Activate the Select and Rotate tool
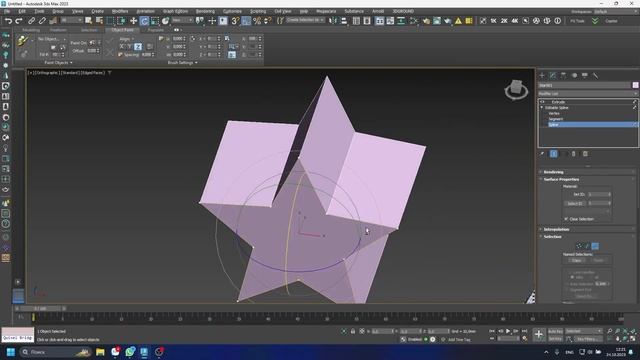 pyautogui.click(x=144, y=21)
